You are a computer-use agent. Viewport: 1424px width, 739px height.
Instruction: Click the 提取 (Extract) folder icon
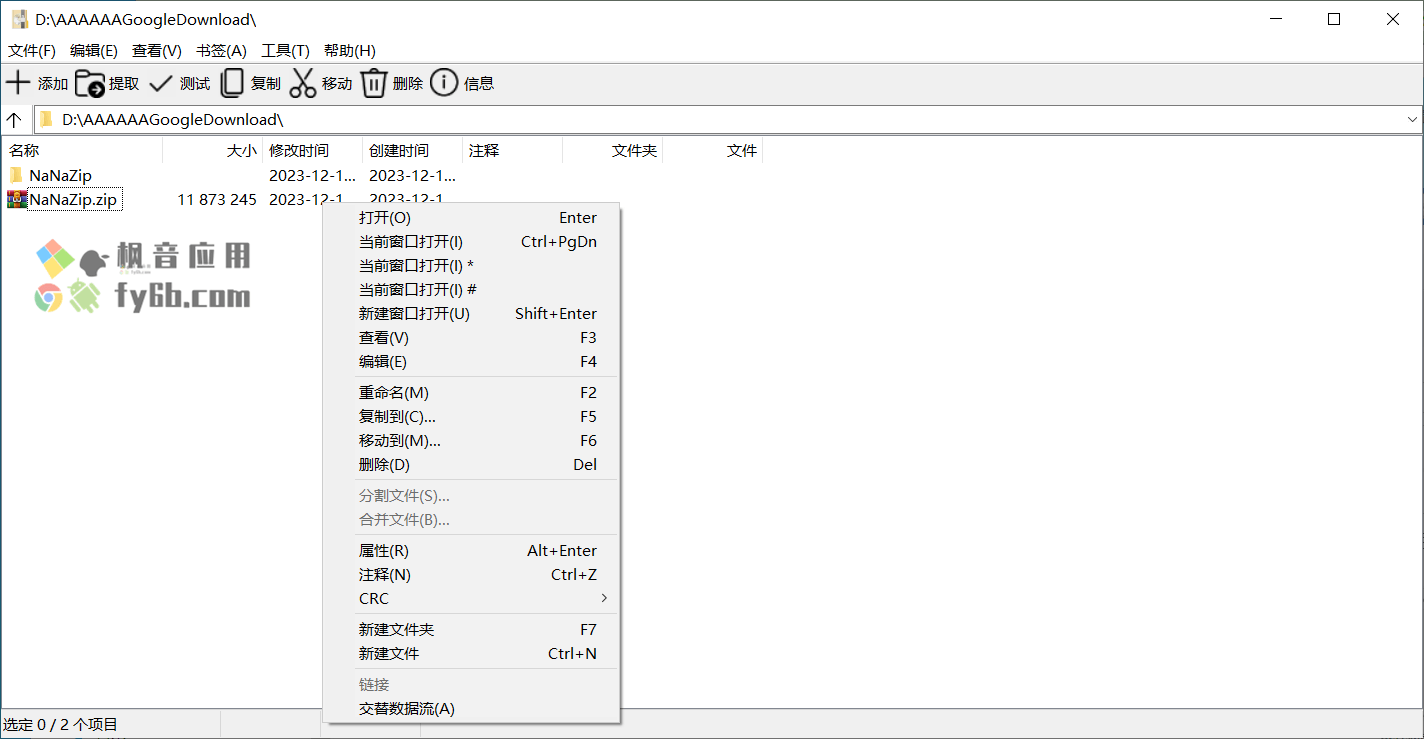coord(90,83)
